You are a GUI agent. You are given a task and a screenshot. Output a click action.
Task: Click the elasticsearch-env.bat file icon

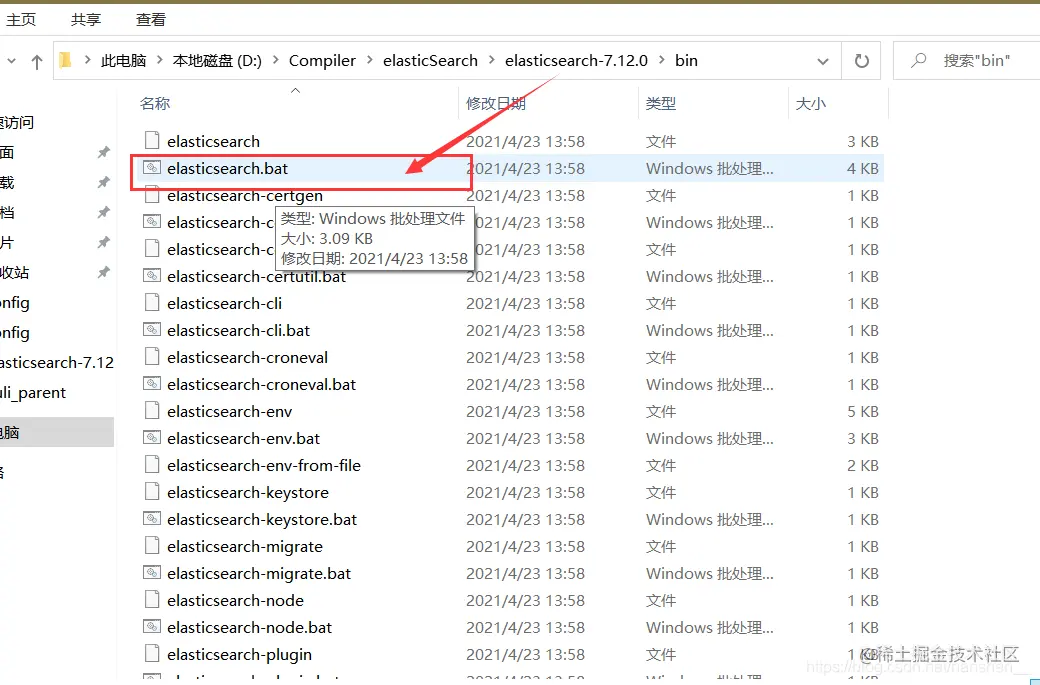(152, 438)
